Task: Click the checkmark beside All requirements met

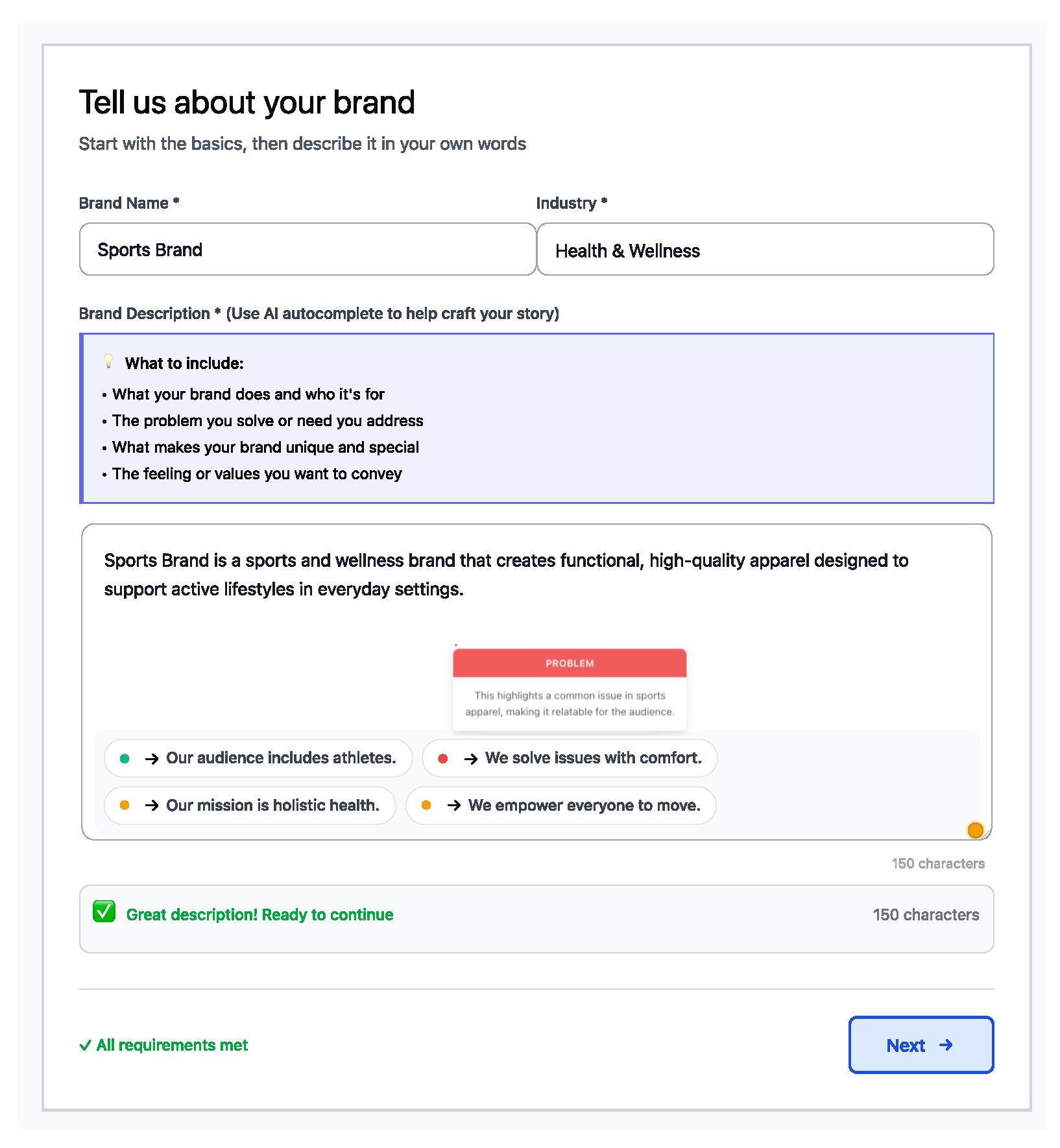Action: [x=85, y=1046]
